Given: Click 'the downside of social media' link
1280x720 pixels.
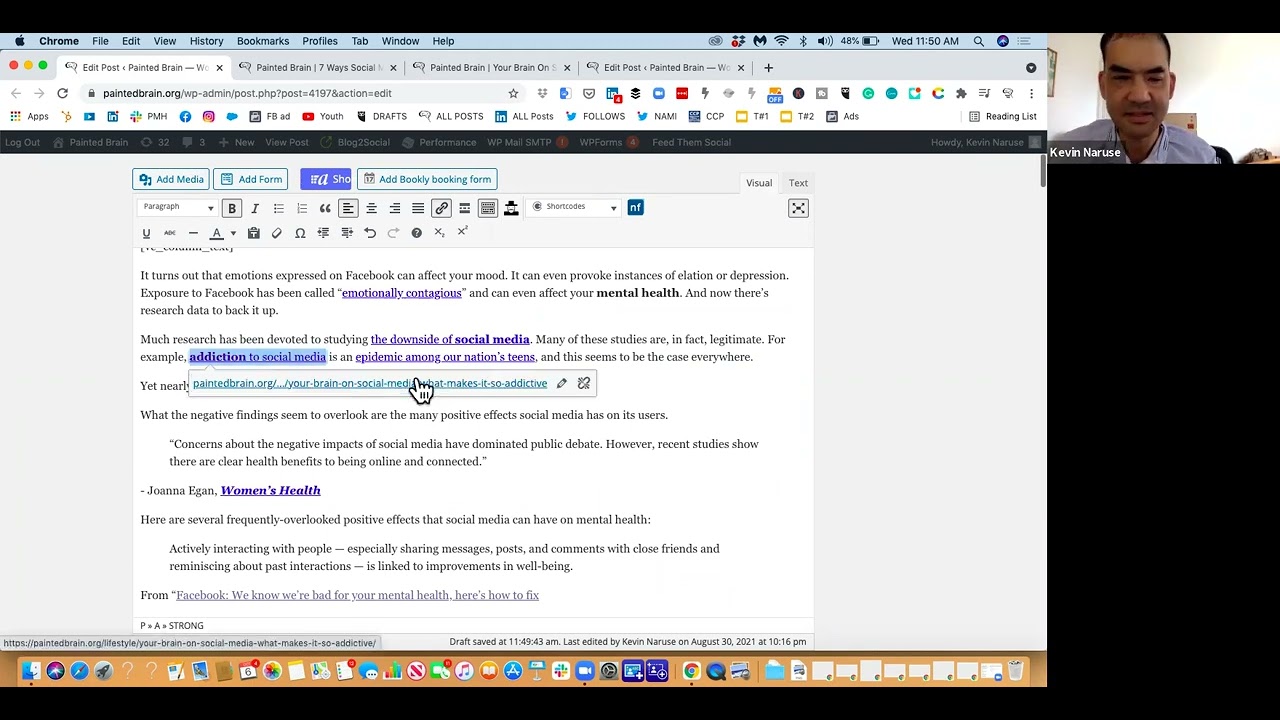Looking at the screenshot, I should pos(450,339).
